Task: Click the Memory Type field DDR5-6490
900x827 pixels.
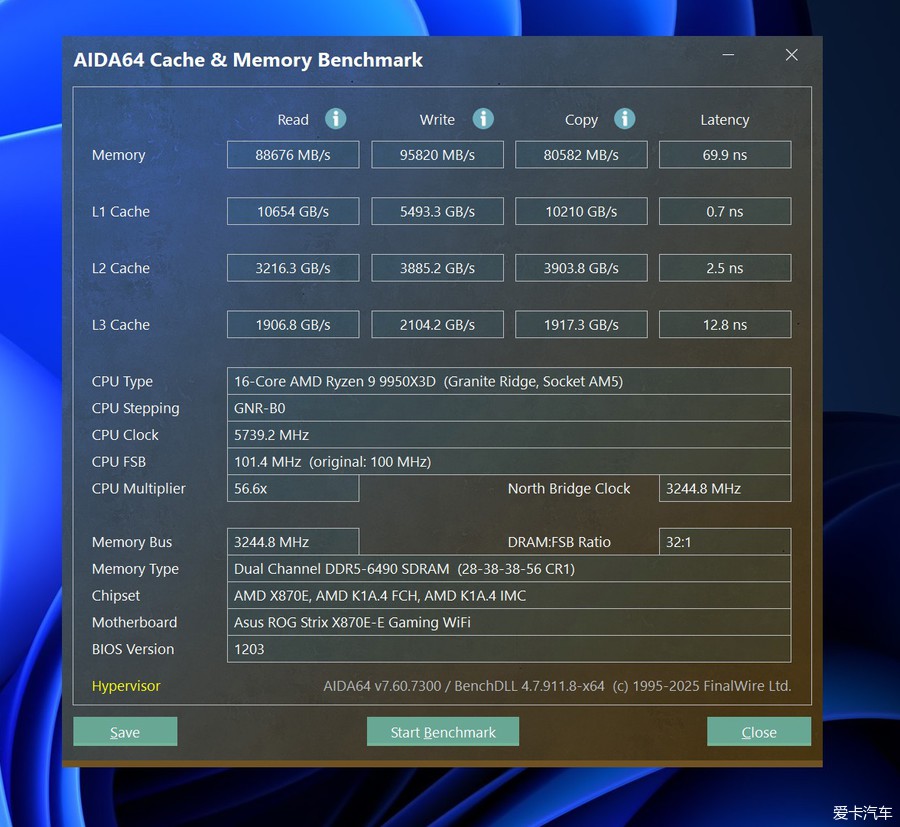Action: (509, 569)
